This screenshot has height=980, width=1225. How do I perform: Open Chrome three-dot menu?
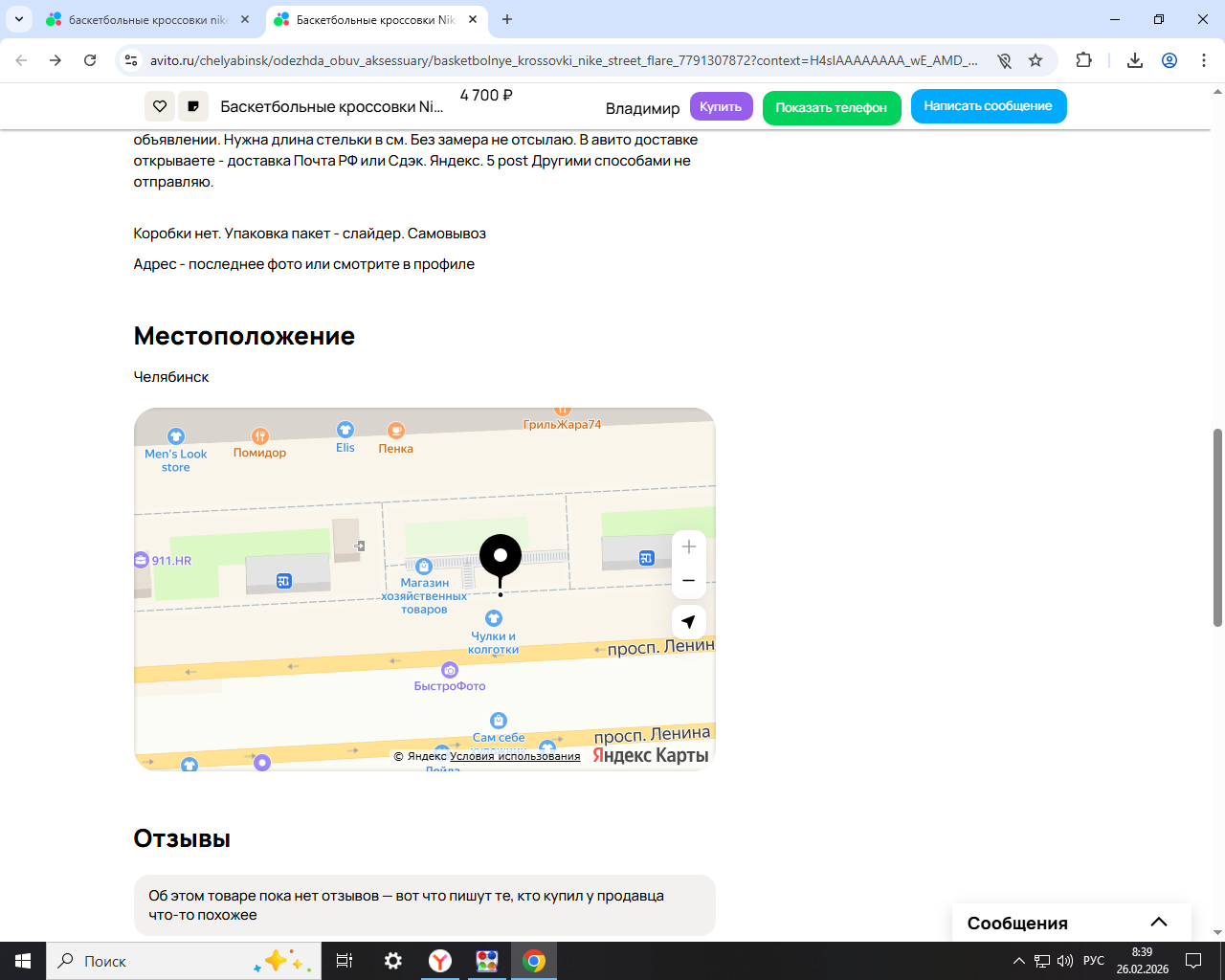1204,60
